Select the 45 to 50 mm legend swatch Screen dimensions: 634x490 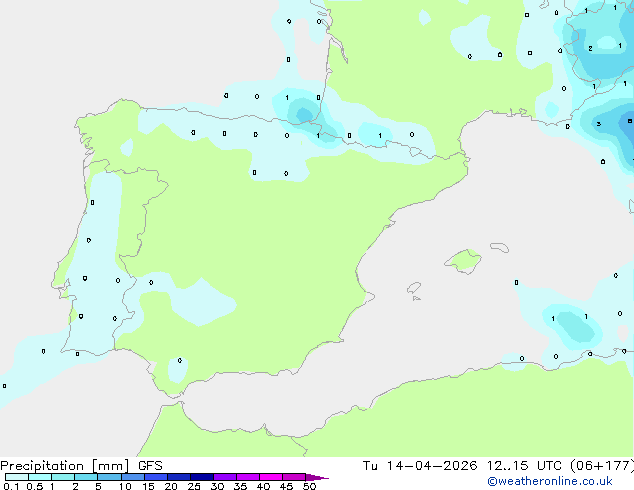tap(294, 477)
